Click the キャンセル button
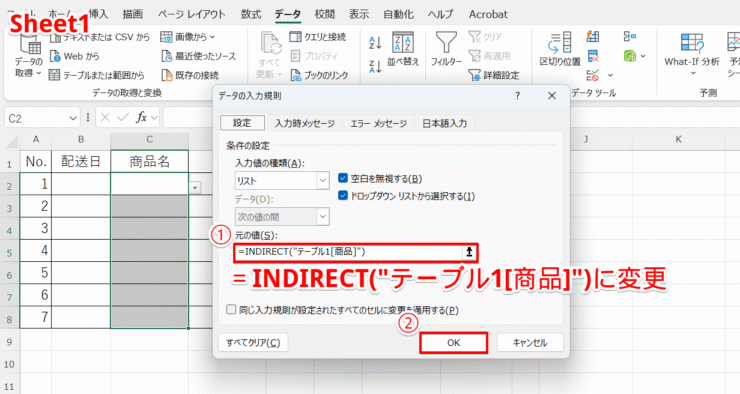Viewport: 740px width, 394px height. 530,343
